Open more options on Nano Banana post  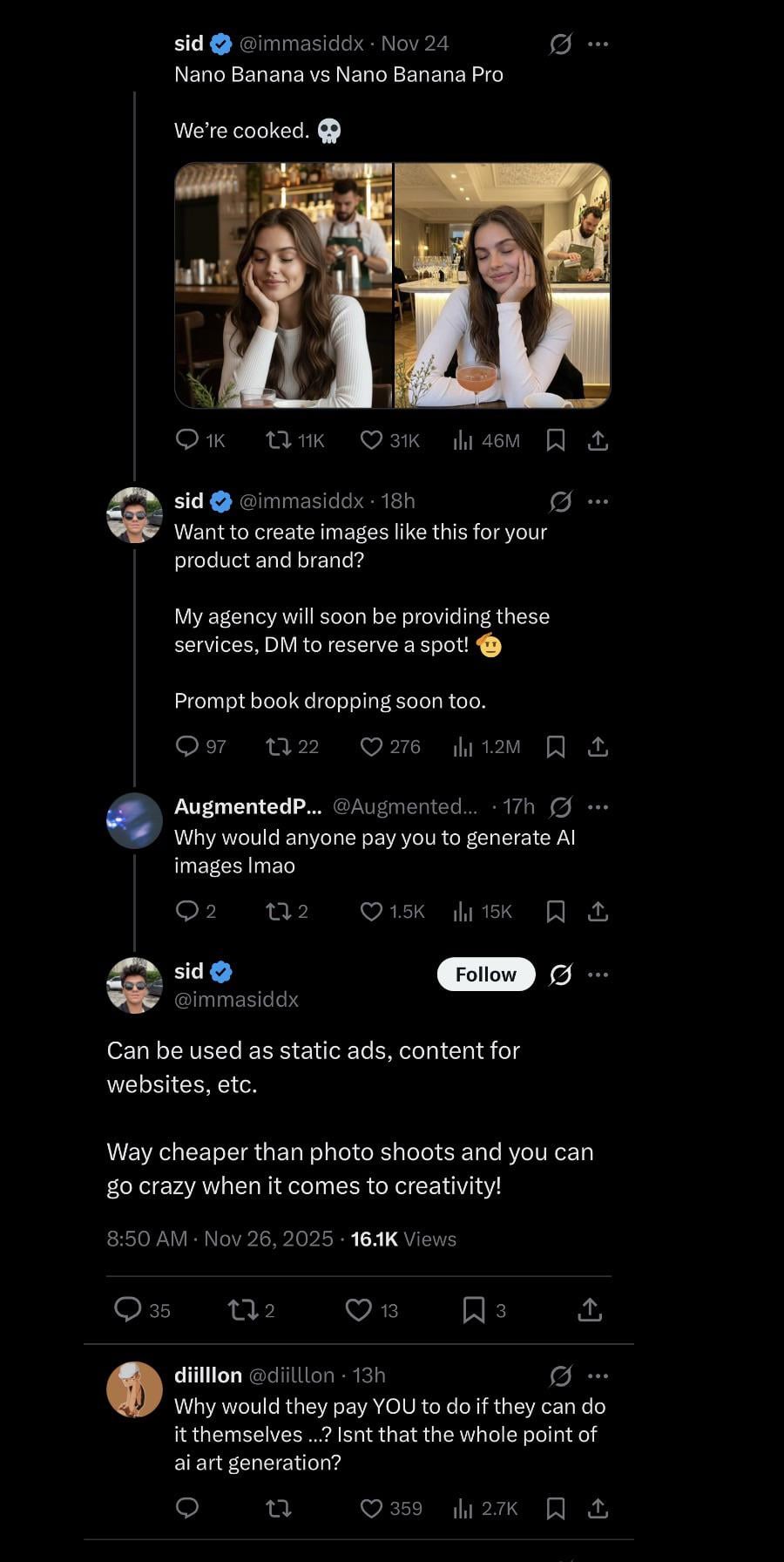point(598,44)
